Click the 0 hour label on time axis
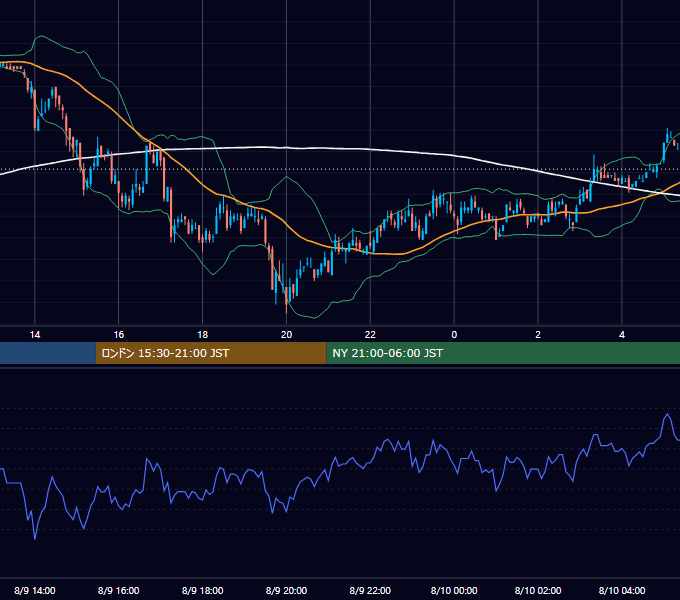The width and height of the screenshot is (680, 600). pyautogui.click(x=454, y=335)
